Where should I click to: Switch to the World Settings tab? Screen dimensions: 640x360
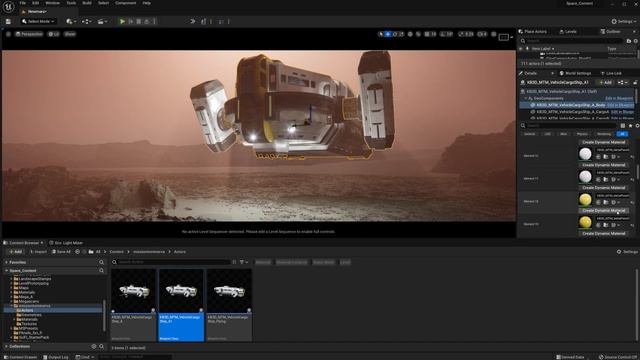[x=576, y=73]
